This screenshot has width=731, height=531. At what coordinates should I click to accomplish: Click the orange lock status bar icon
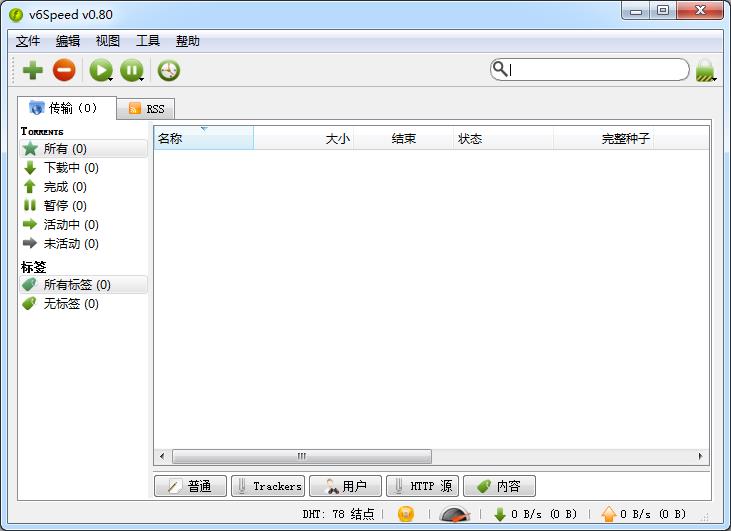pyautogui.click(x=405, y=514)
